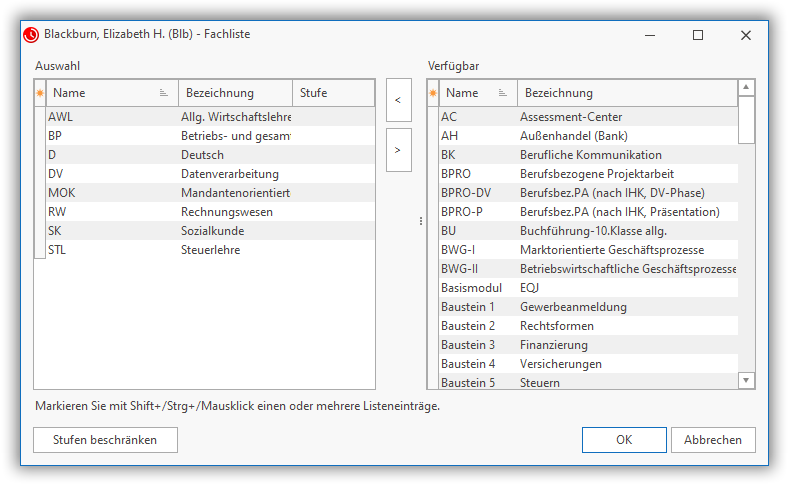Image resolution: width=789 pixels, height=486 pixels.
Task: Select BU Buchführung-10.Klasse row
Action: coord(588,231)
